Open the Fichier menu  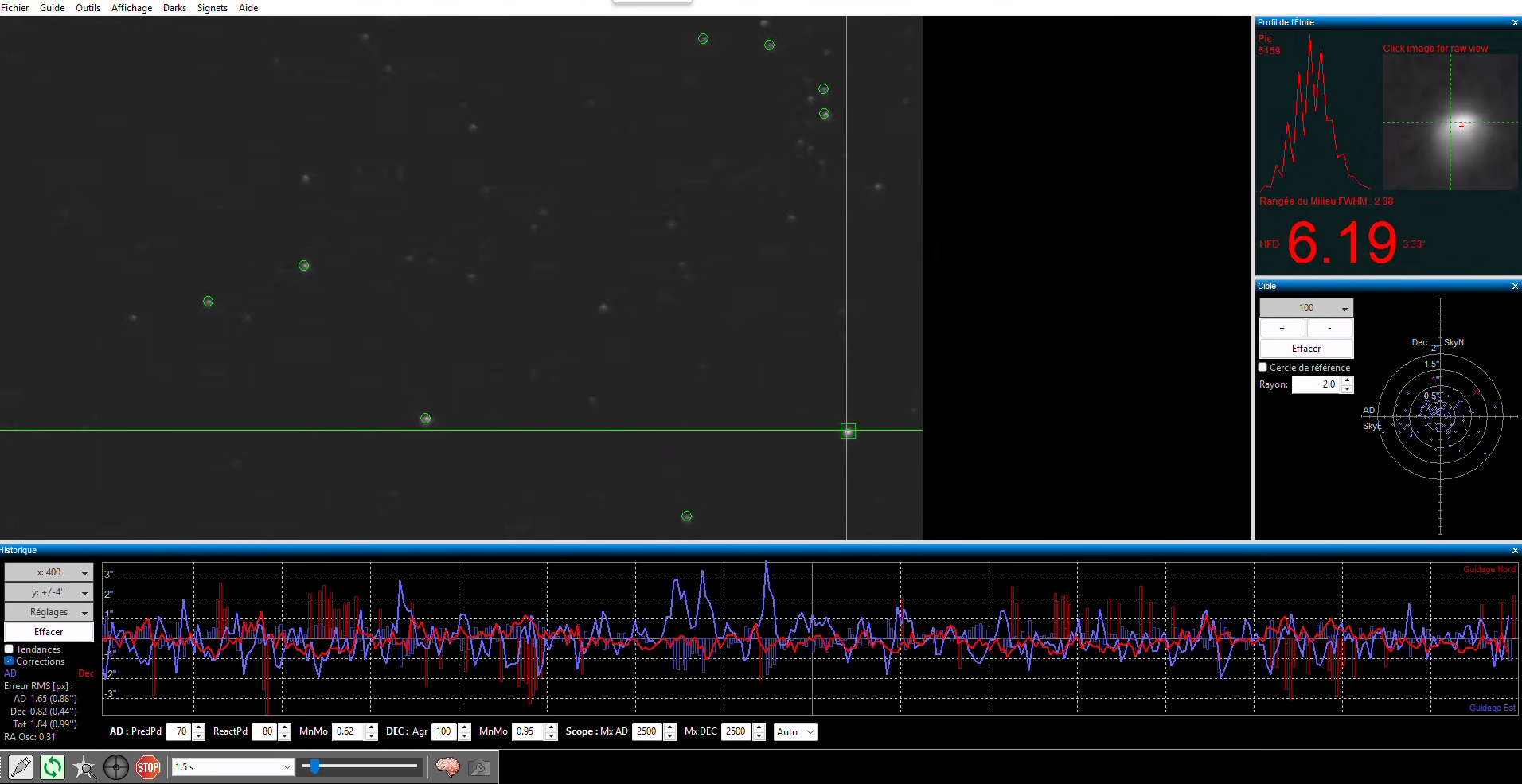pyautogui.click(x=15, y=8)
